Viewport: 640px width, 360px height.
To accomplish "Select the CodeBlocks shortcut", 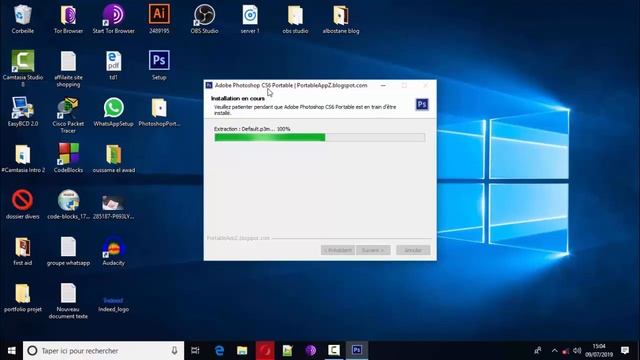I will (x=68, y=158).
